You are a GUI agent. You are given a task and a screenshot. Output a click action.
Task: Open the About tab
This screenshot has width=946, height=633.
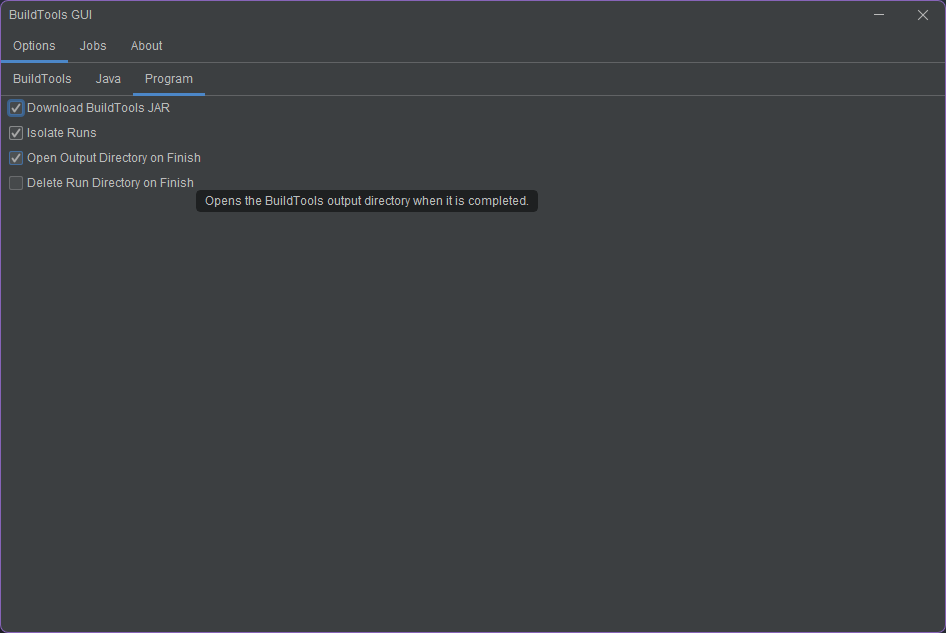pyautogui.click(x=147, y=46)
